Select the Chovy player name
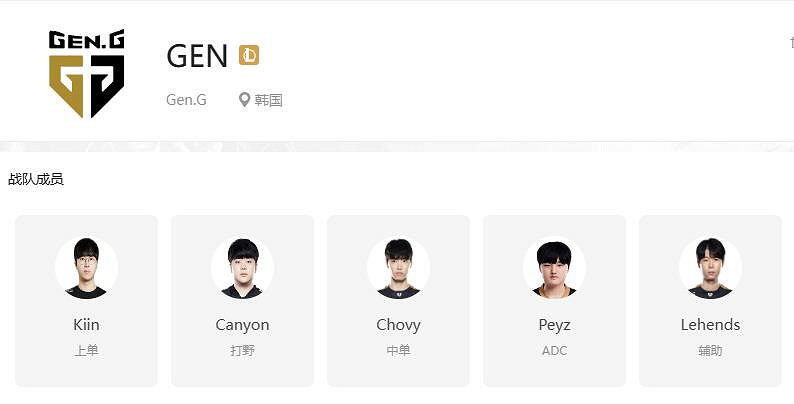This screenshot has height=404, width=794. pyautogui.click(x=399, y=325)
